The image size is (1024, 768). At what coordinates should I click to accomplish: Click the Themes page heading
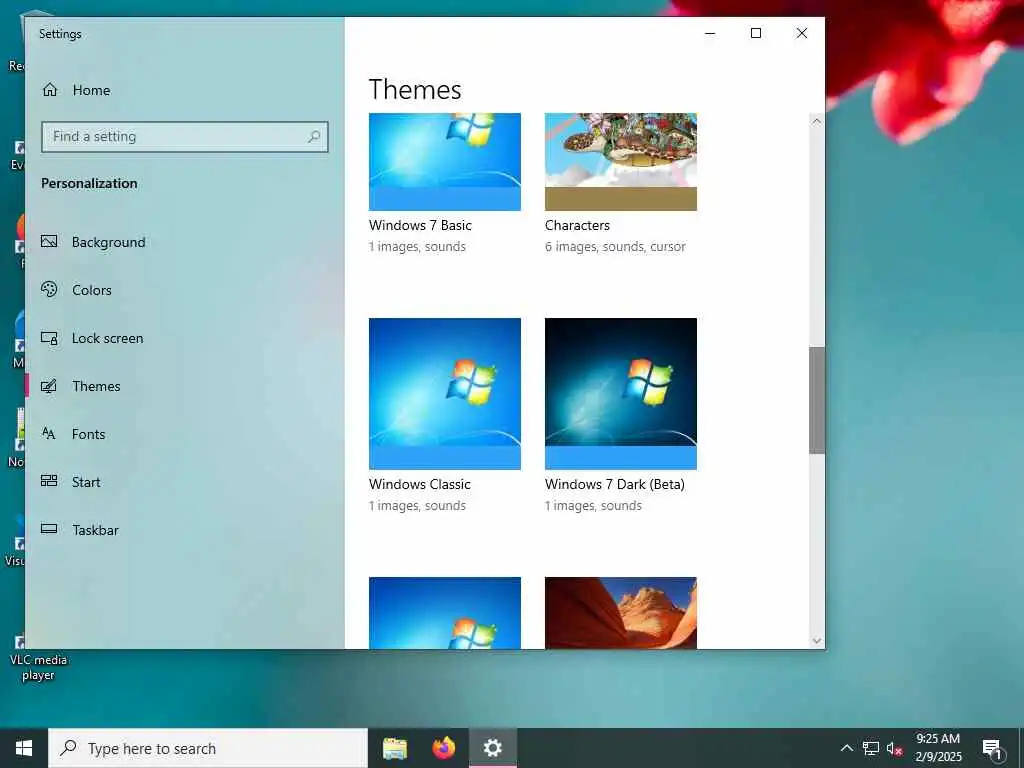415,89
